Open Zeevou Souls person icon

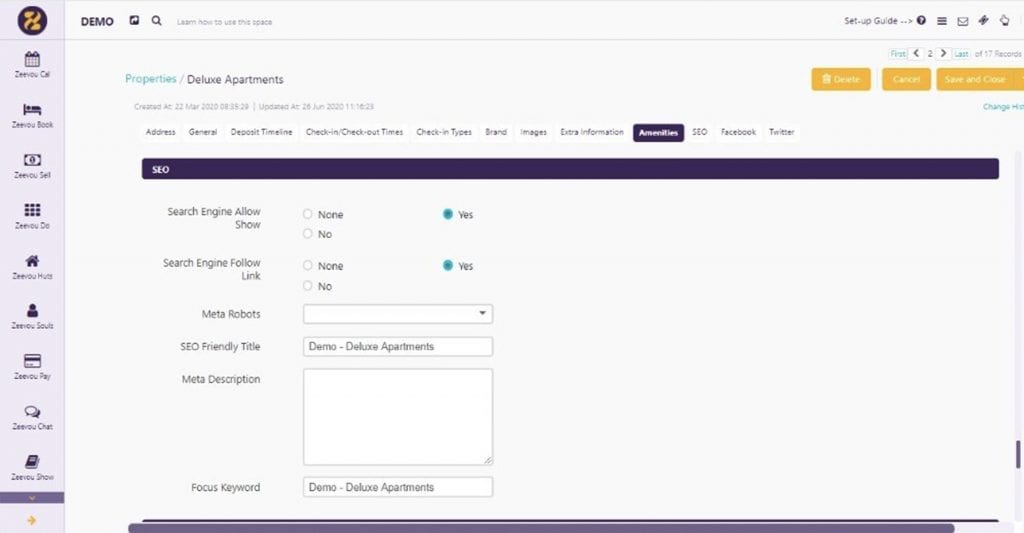[x=32, y=310]
